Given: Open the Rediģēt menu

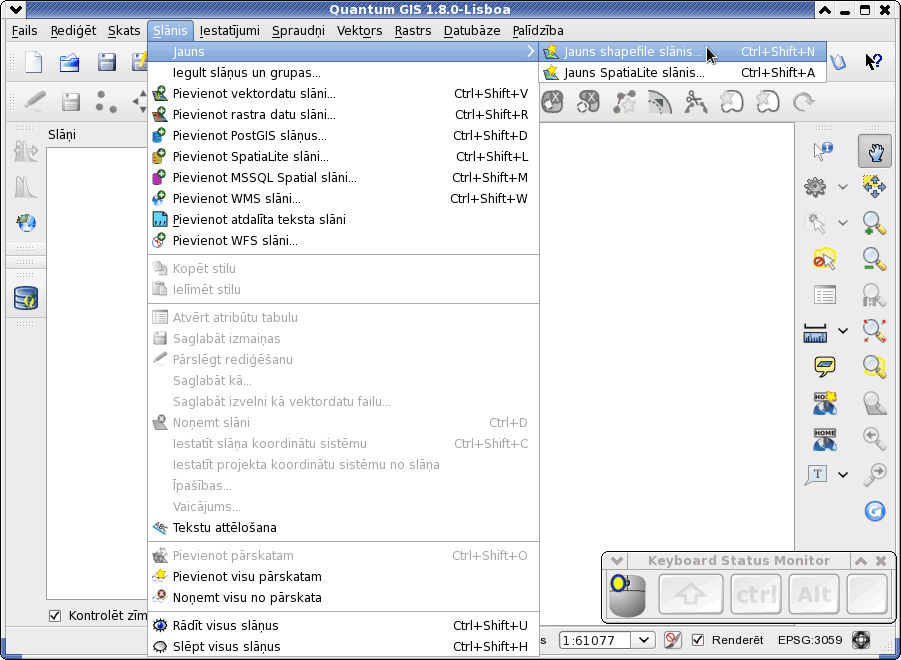Looking at the screenshot, I should 73,30.
